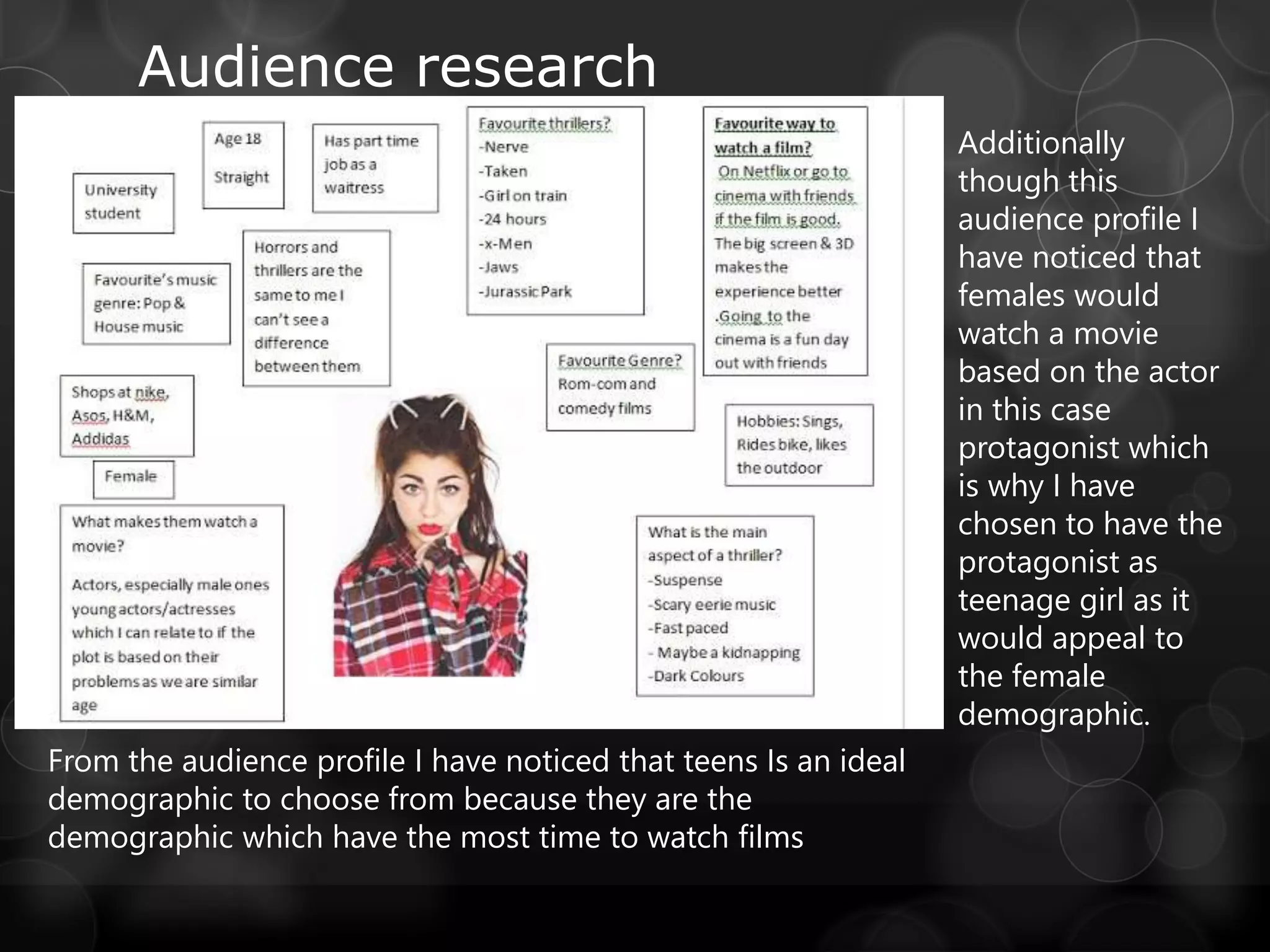The height and width of the screenshot is (952, 1270).
Task: Click the 'From the audience profile I have noticed' paragraph
Action: pyautogui.click(x=476, y=799)
